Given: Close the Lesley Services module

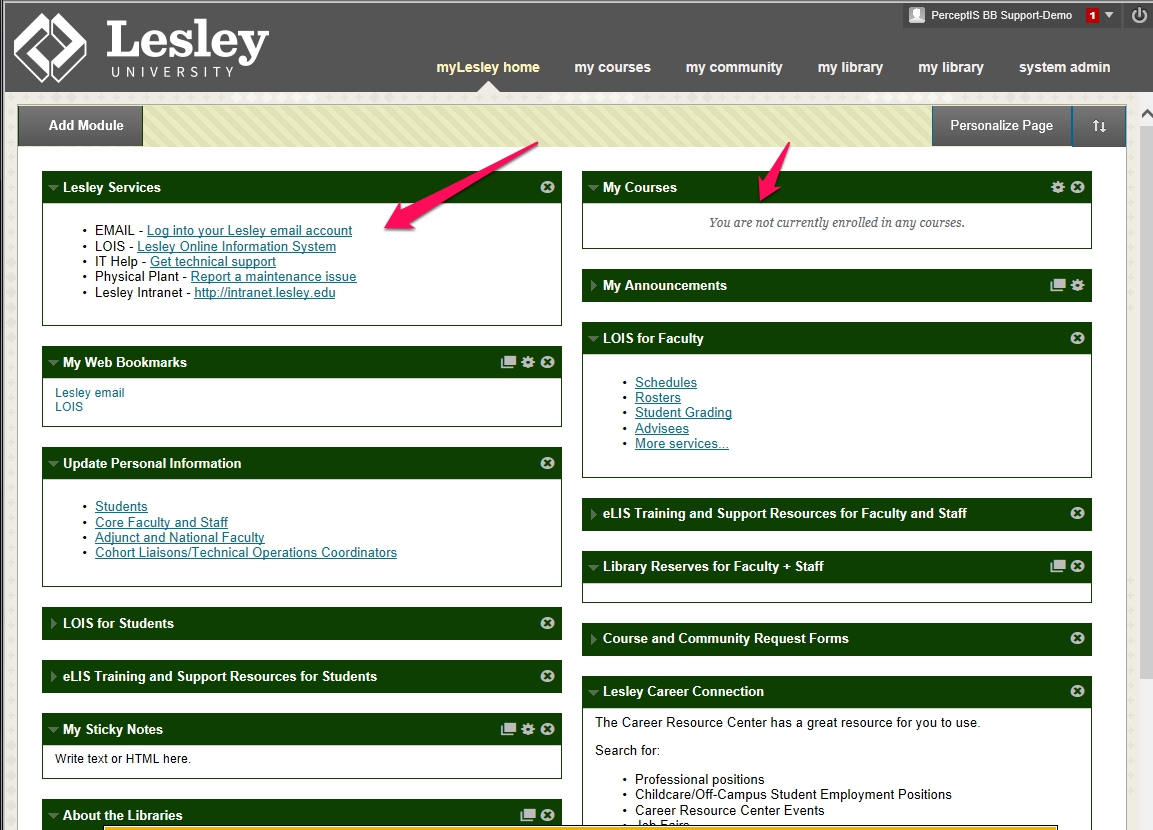Looking at the screenshot, I should coord(547,187).
